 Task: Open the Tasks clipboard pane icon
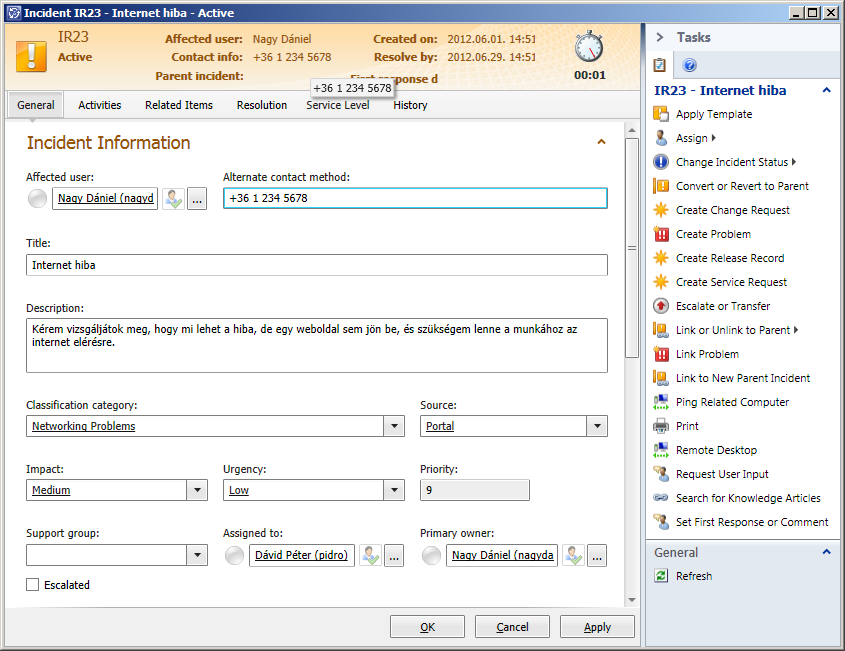tap(660, 65)
